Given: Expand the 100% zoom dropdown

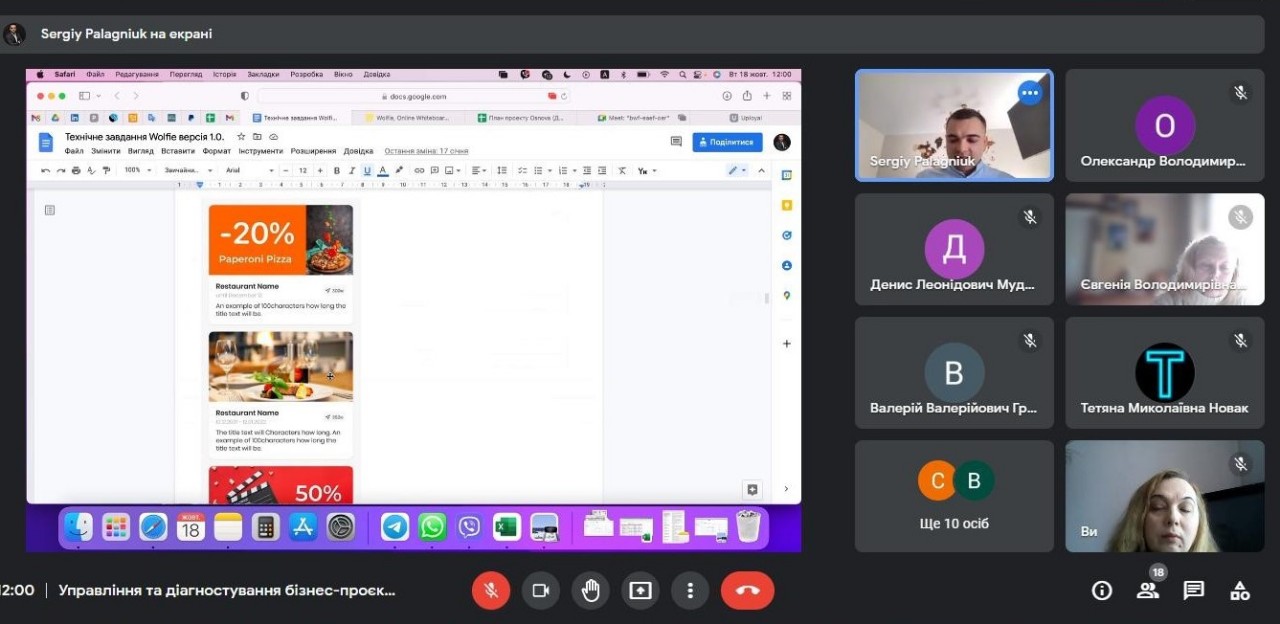Looking at the screenshot, I should [136, 170].
